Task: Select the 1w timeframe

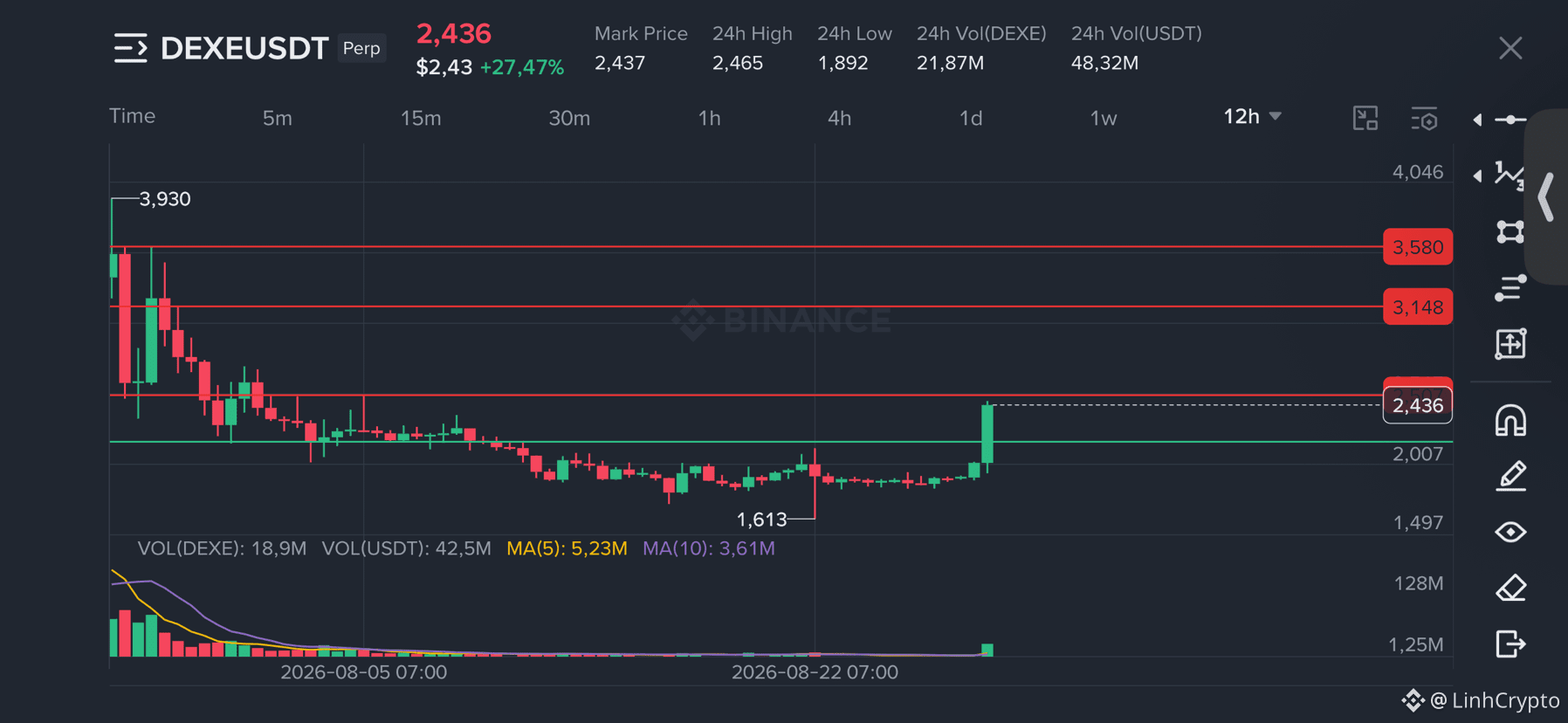Action: (x=1104, y=118)
